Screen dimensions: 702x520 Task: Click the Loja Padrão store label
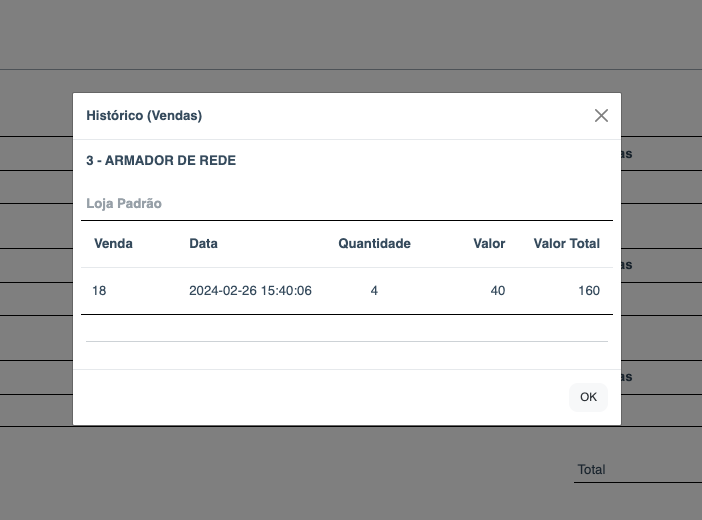(124, 203)
